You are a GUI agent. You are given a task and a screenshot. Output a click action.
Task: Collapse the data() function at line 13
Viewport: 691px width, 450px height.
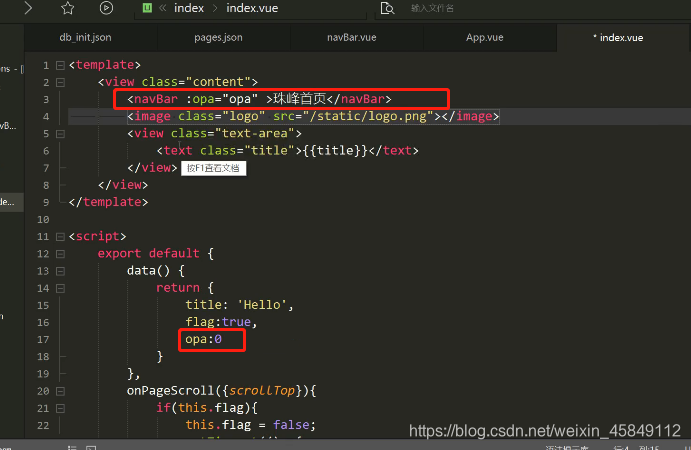[x=60, y=271]
